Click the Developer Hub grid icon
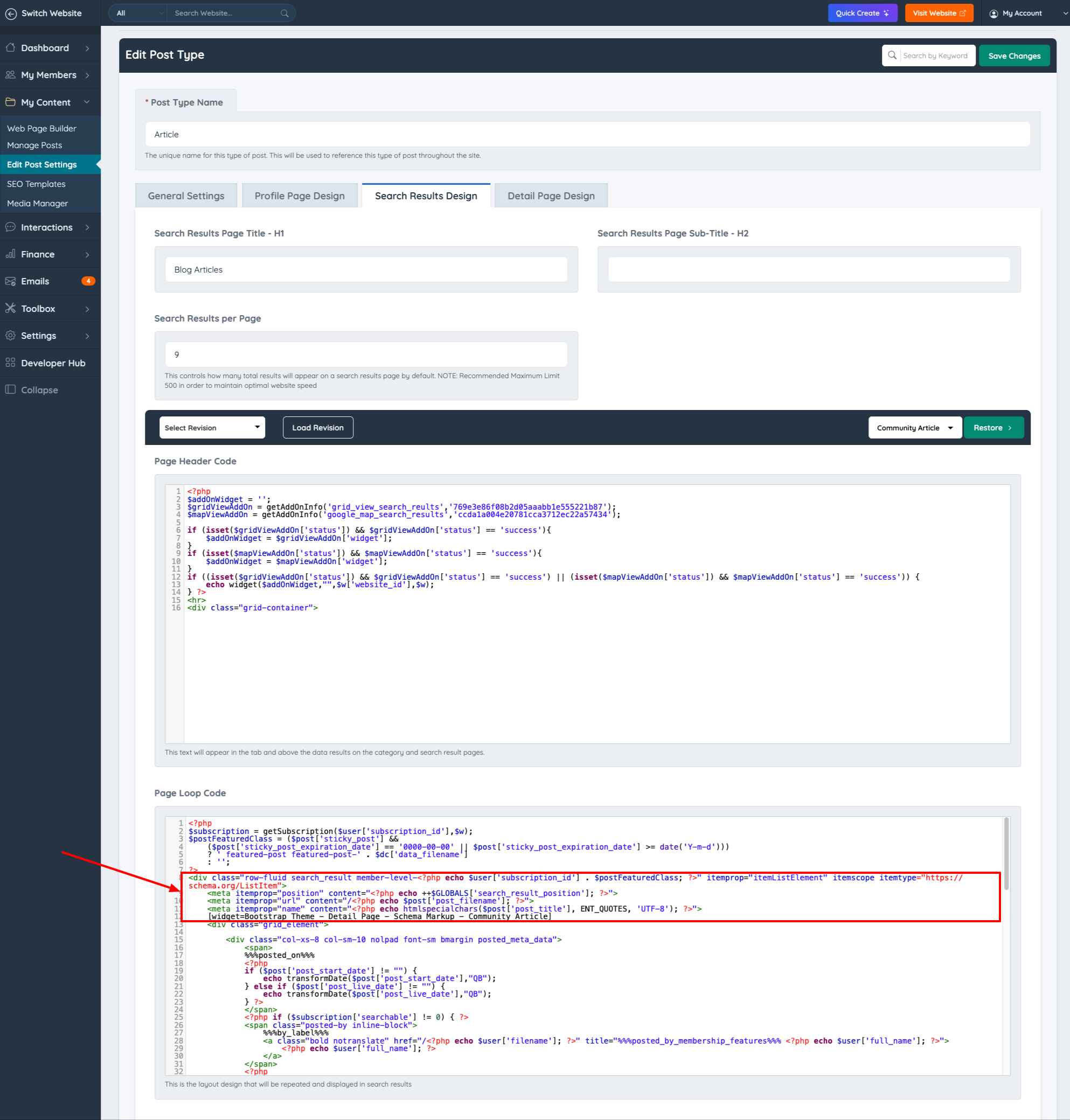1070x1120 pixels. tap(10, 363)
